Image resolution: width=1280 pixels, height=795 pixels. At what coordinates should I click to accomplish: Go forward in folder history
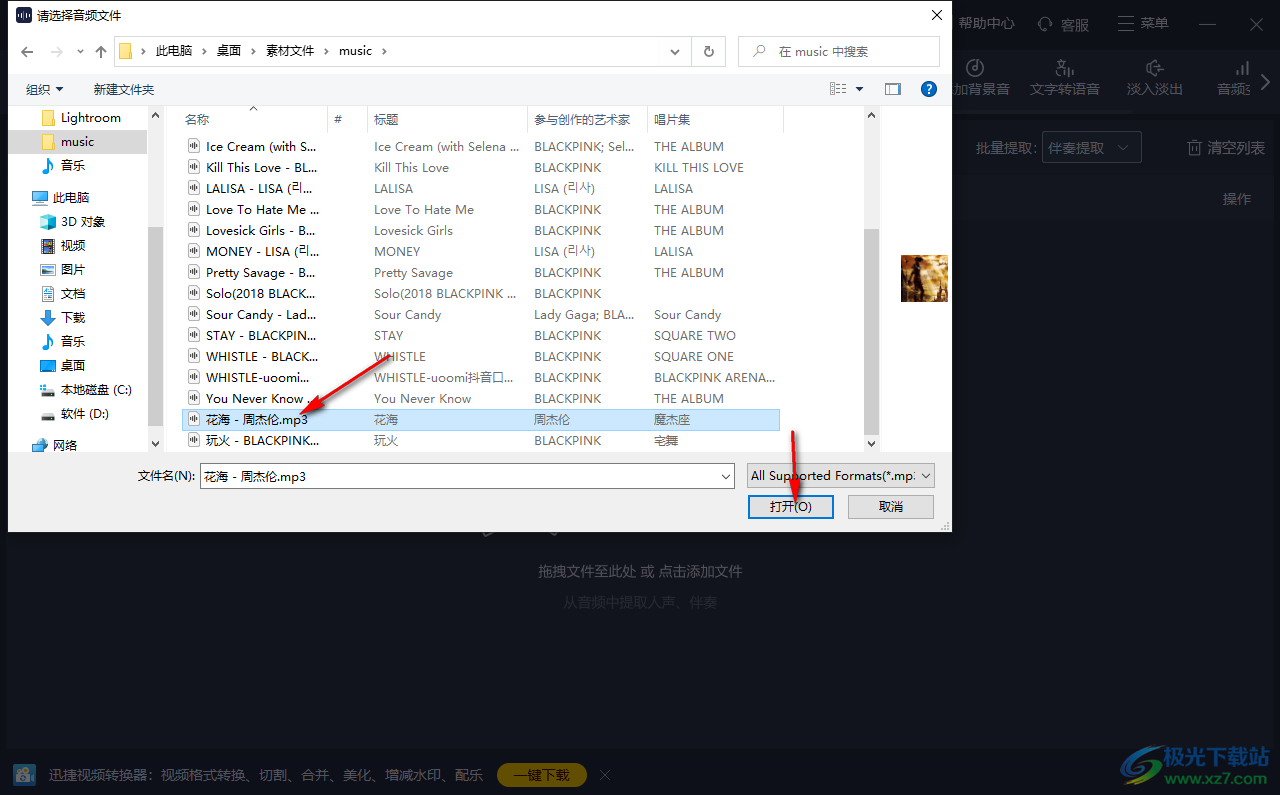pos(57,51)
